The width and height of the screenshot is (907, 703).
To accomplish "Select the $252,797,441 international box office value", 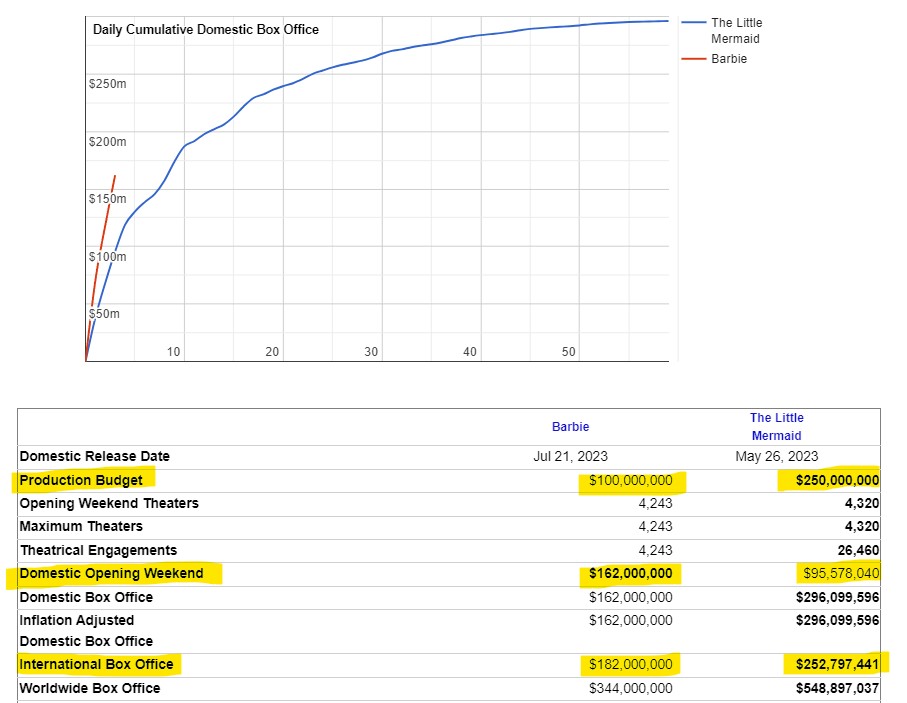I will 837,665.
